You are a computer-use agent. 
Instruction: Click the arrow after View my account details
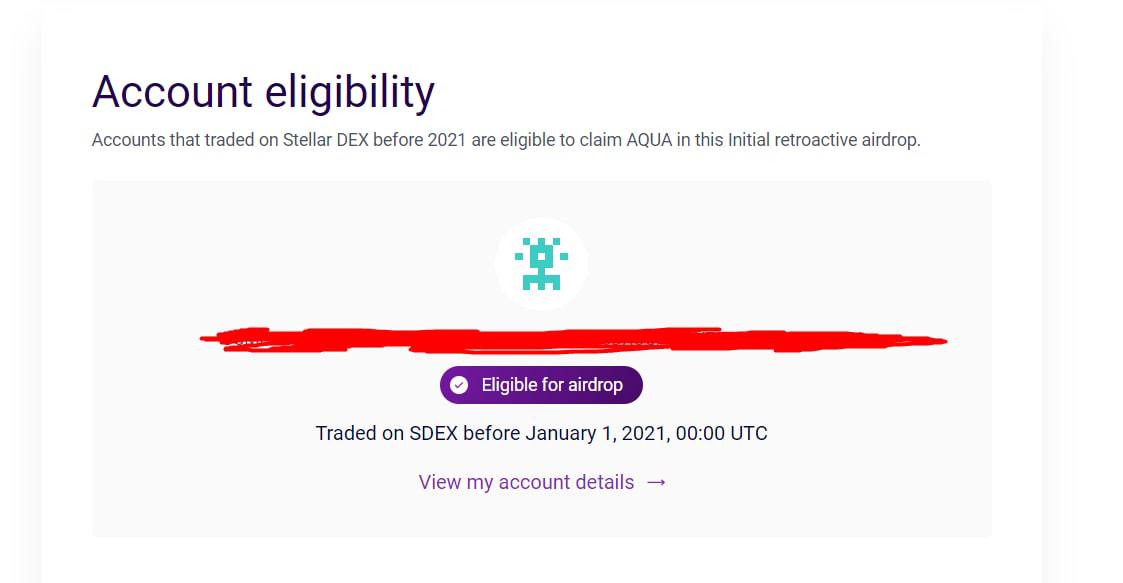[656, 482]
